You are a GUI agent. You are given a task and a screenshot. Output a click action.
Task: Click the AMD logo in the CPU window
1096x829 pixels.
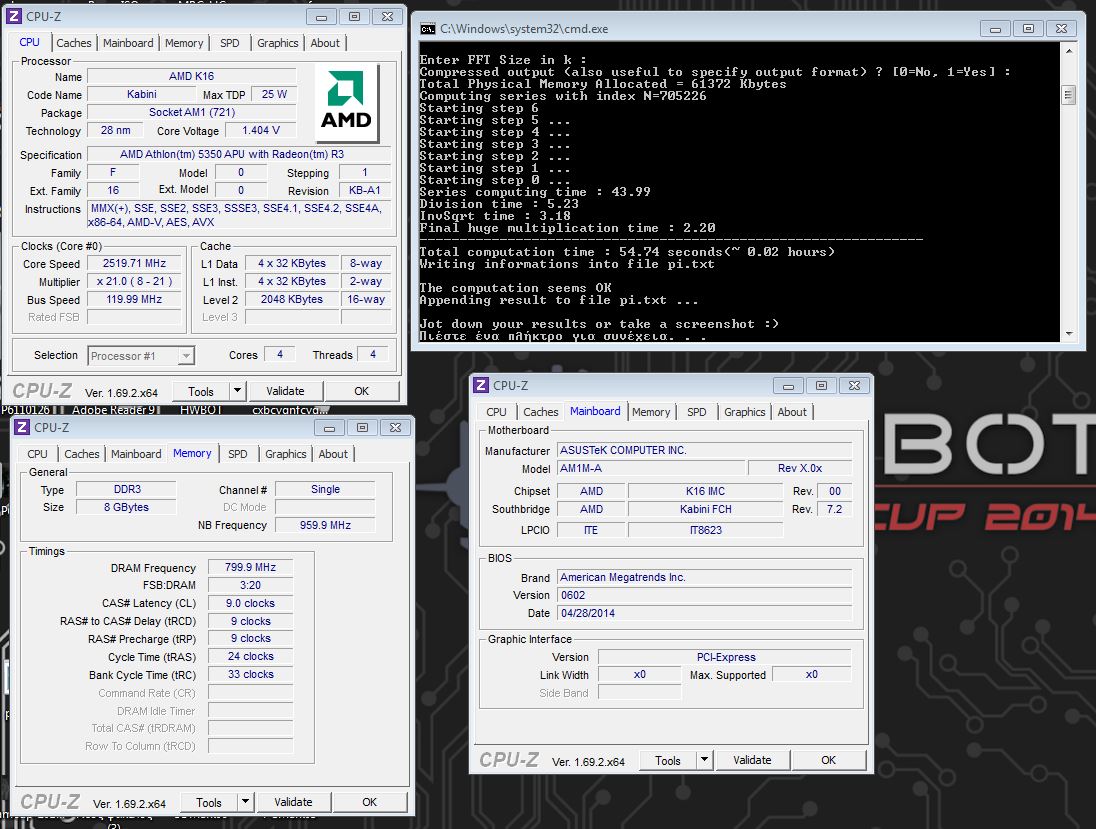point(347,103)
